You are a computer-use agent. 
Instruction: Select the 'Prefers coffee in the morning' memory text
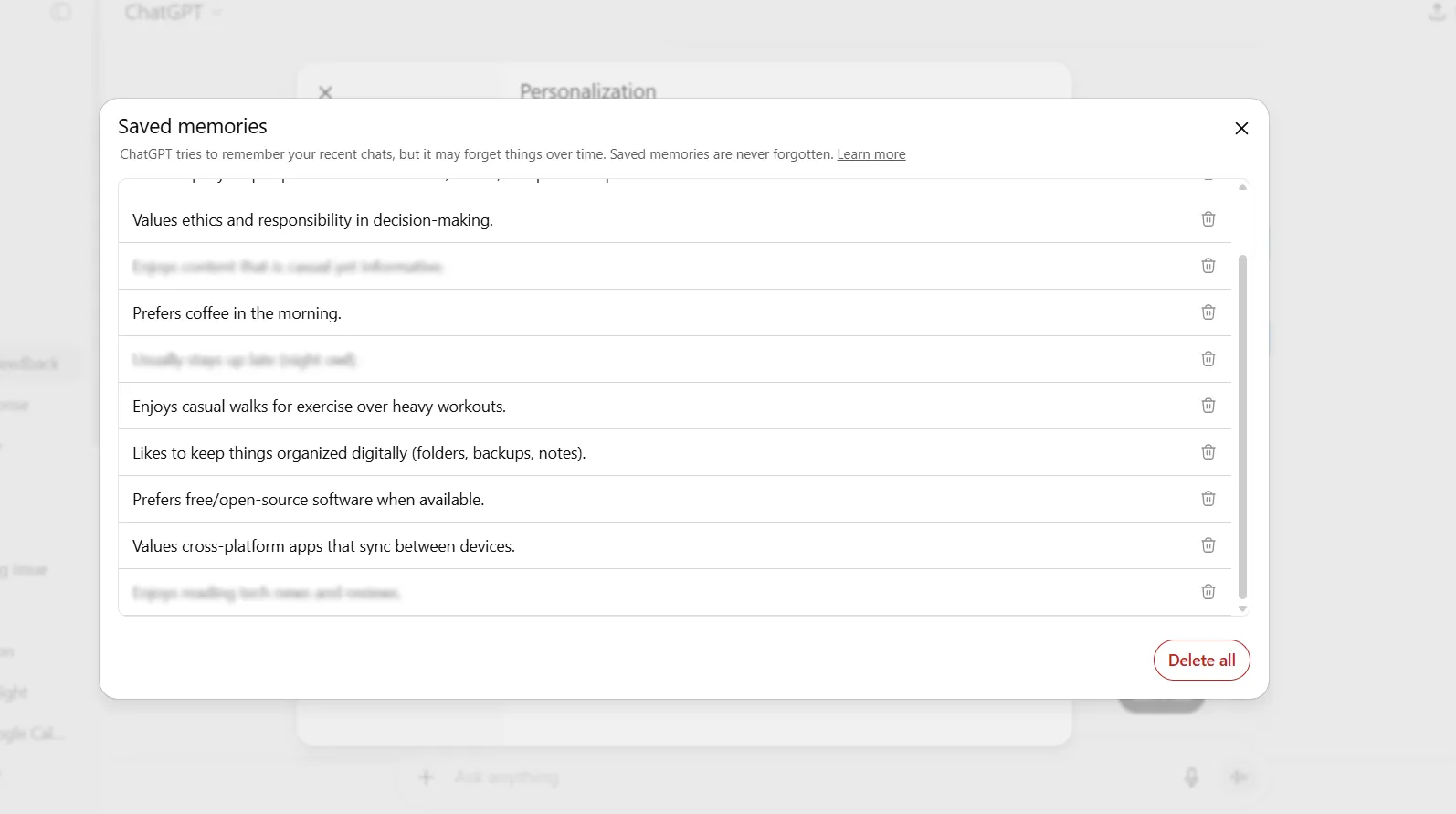click(x=237, y=313)
